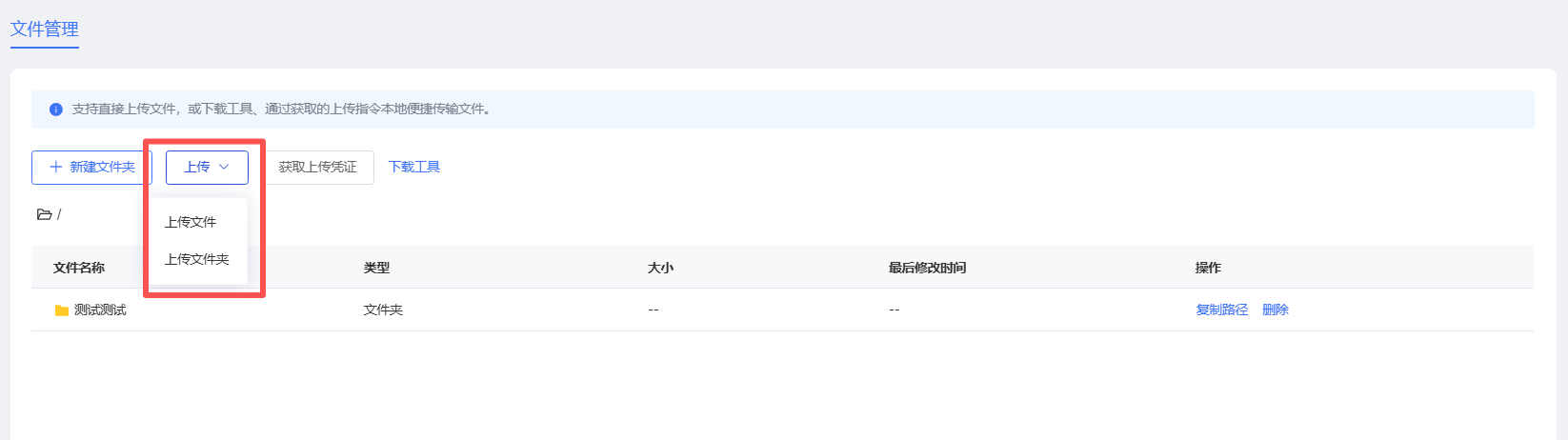Open the 测试测试 folder by its name

coord(100,310)
